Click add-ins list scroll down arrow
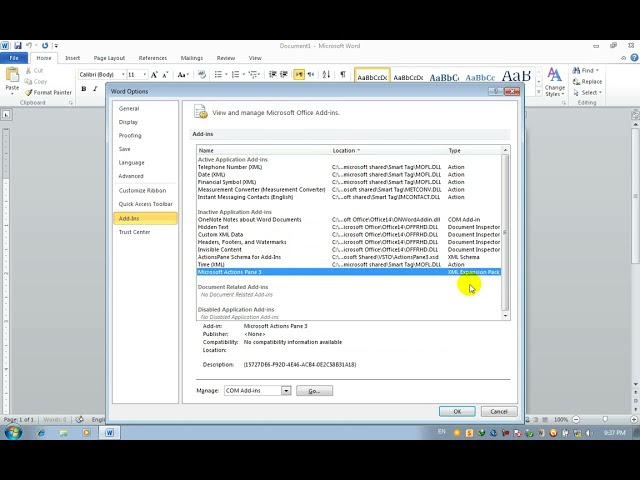This screenshot has height=480, width=640. (505, 316)
